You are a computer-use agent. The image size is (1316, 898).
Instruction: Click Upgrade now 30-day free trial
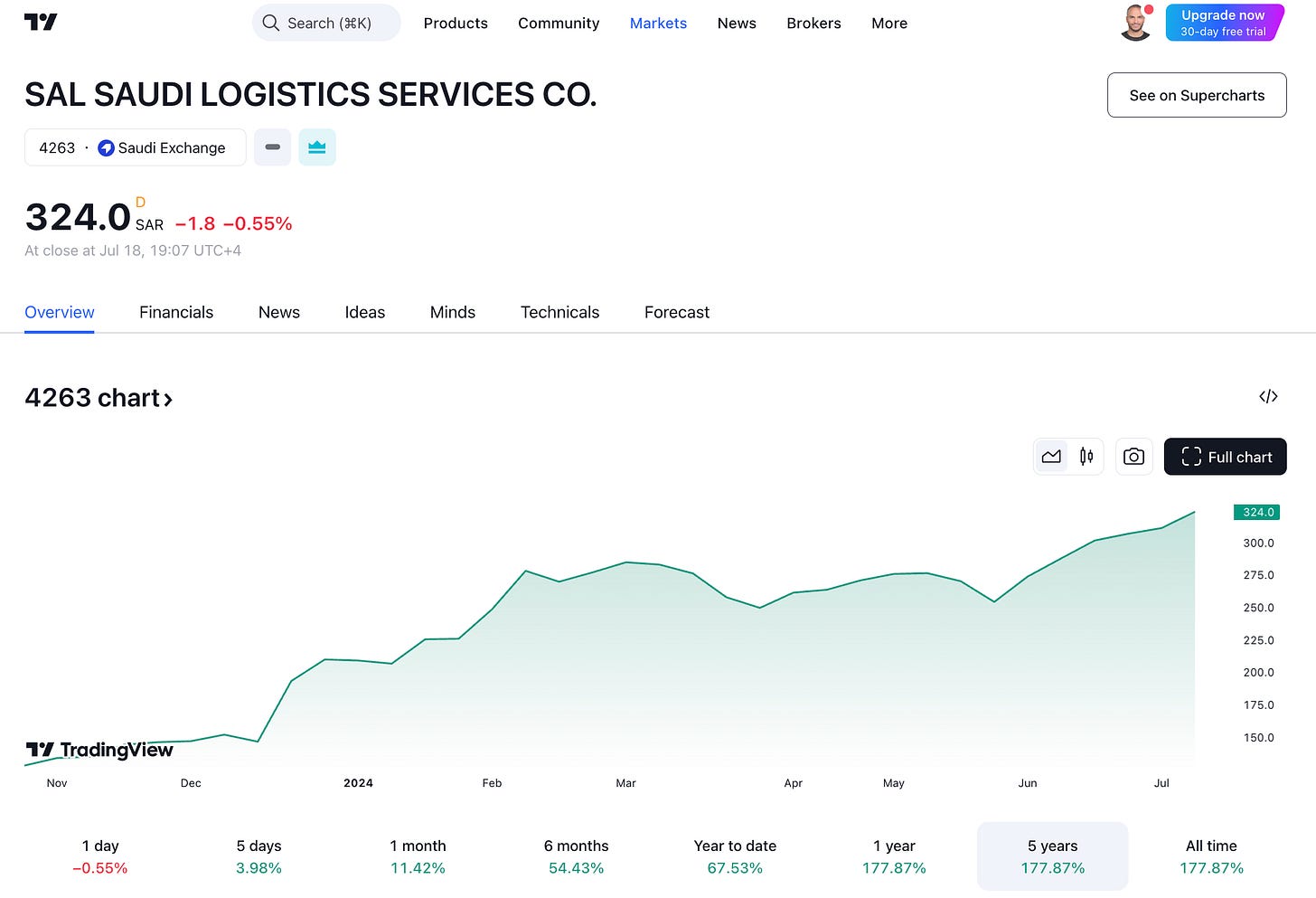point(1224,23)
